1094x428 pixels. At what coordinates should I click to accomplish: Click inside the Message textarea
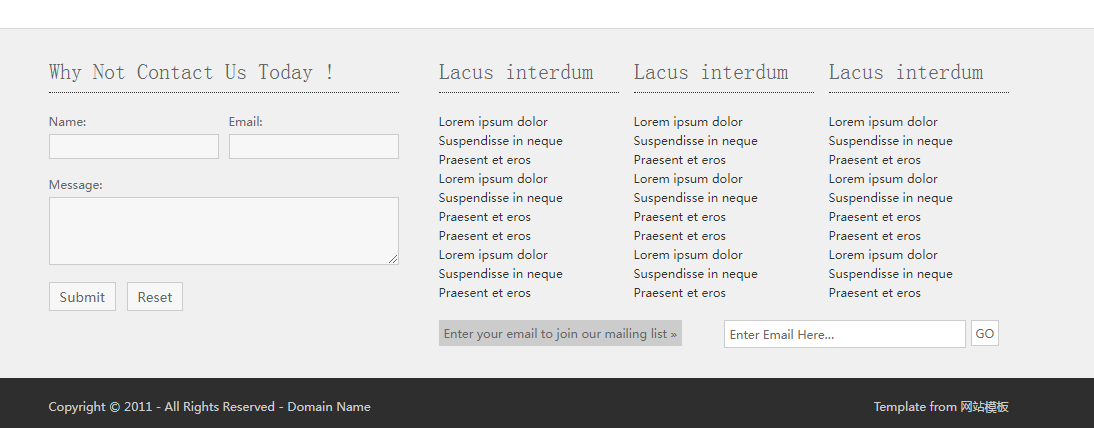(223, 231)
